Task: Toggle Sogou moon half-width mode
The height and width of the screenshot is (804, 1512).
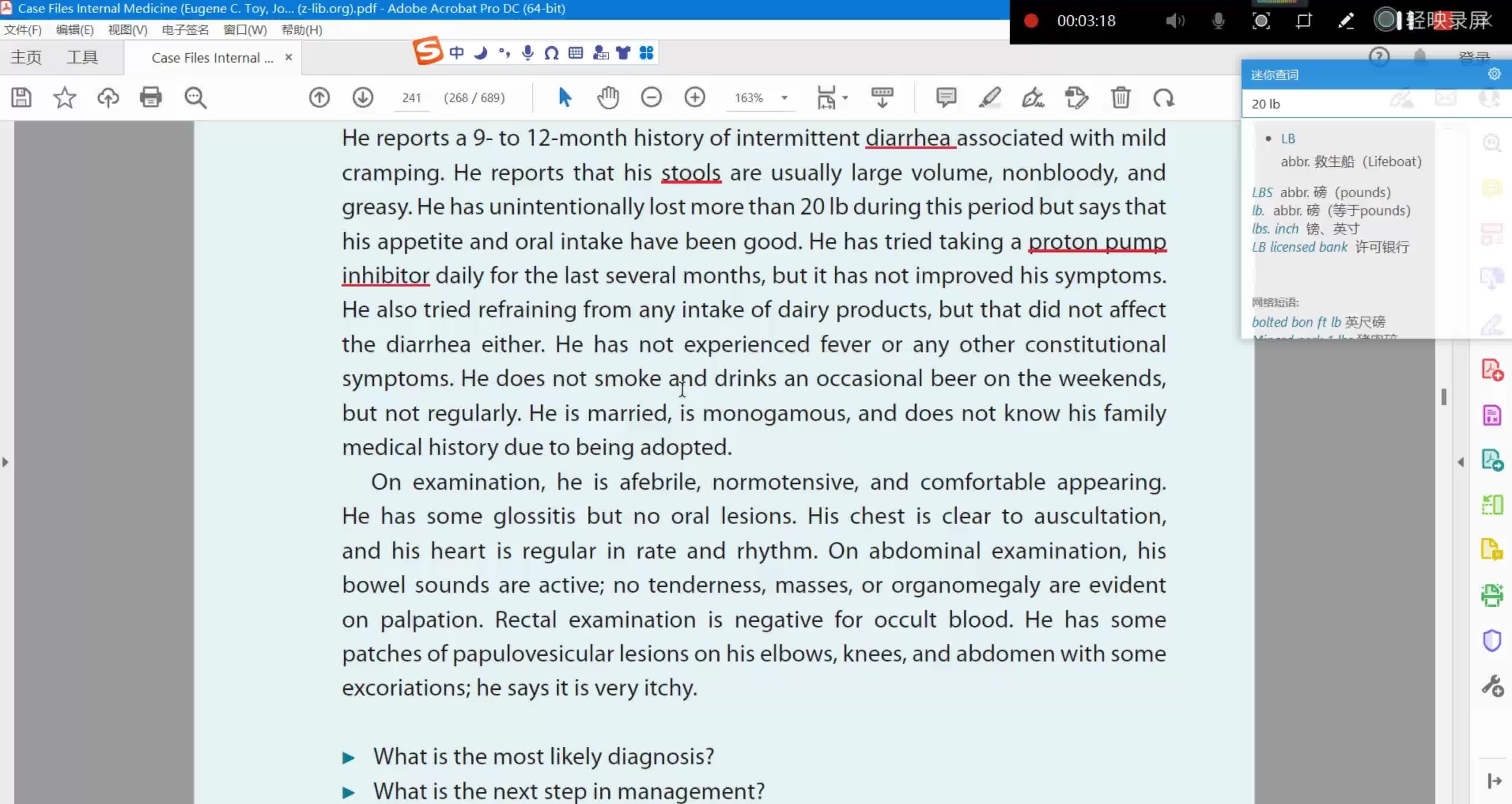Action: pos(481,53)
